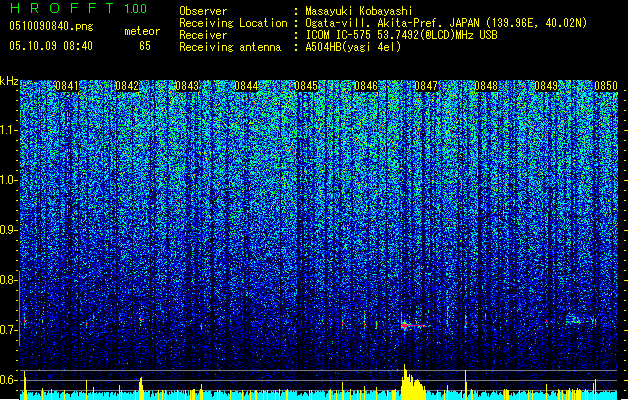Click the Receiving antenna label
Viewport: 629px width, 400px height.
pyautogui.click(x=230, y=47)
